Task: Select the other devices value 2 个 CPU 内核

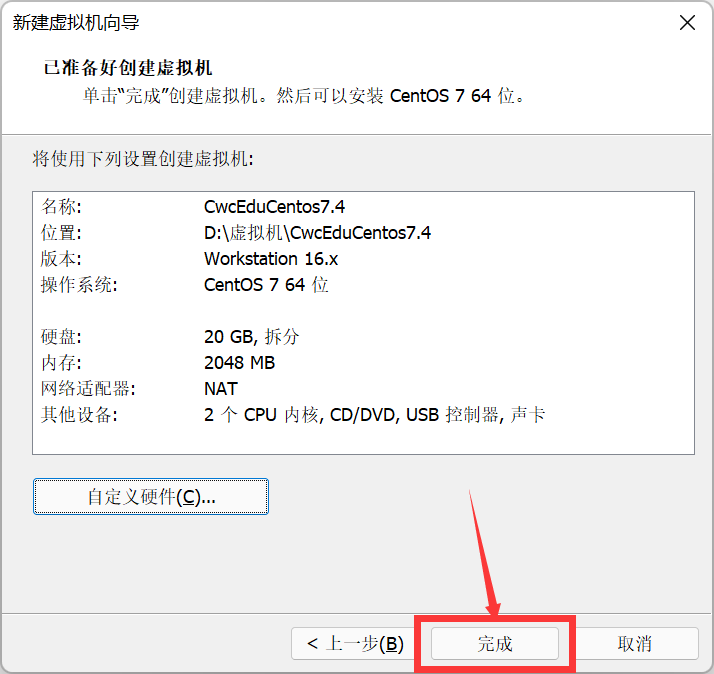Action: click(x=261, y=414)
